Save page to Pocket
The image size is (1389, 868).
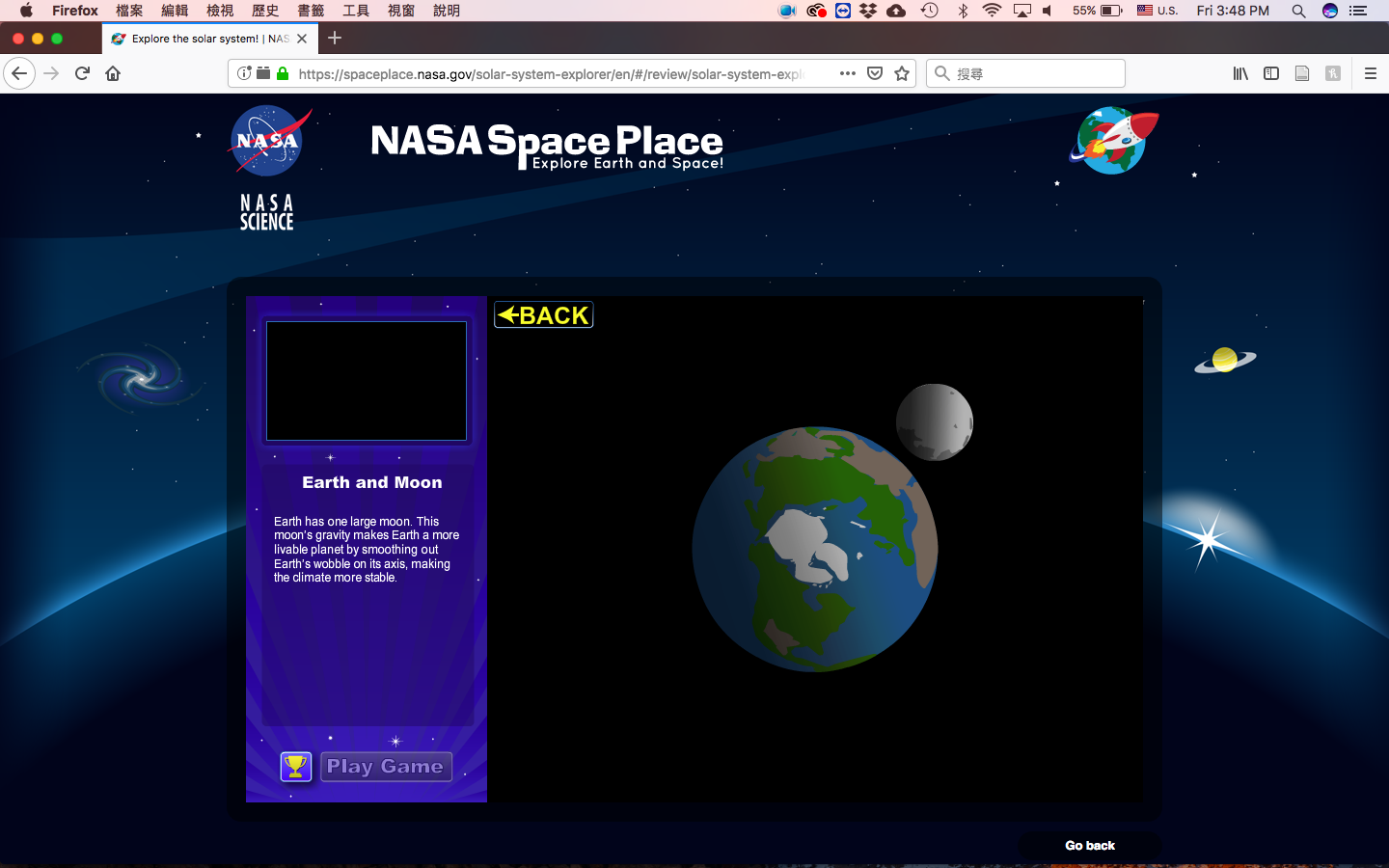[x=875, y=72]
